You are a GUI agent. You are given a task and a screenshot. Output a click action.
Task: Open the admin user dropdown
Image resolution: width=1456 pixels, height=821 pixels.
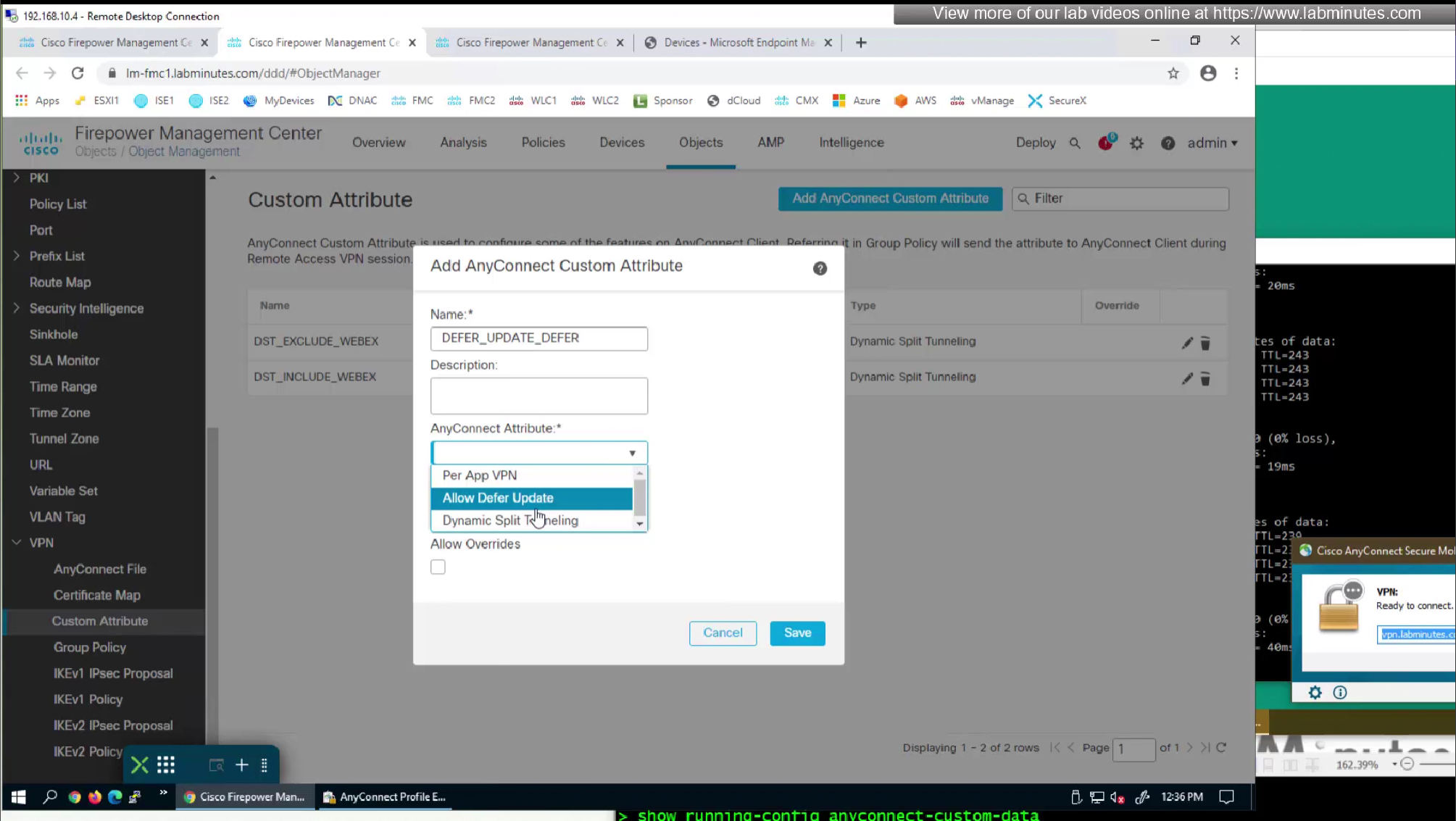(1212, 143)
